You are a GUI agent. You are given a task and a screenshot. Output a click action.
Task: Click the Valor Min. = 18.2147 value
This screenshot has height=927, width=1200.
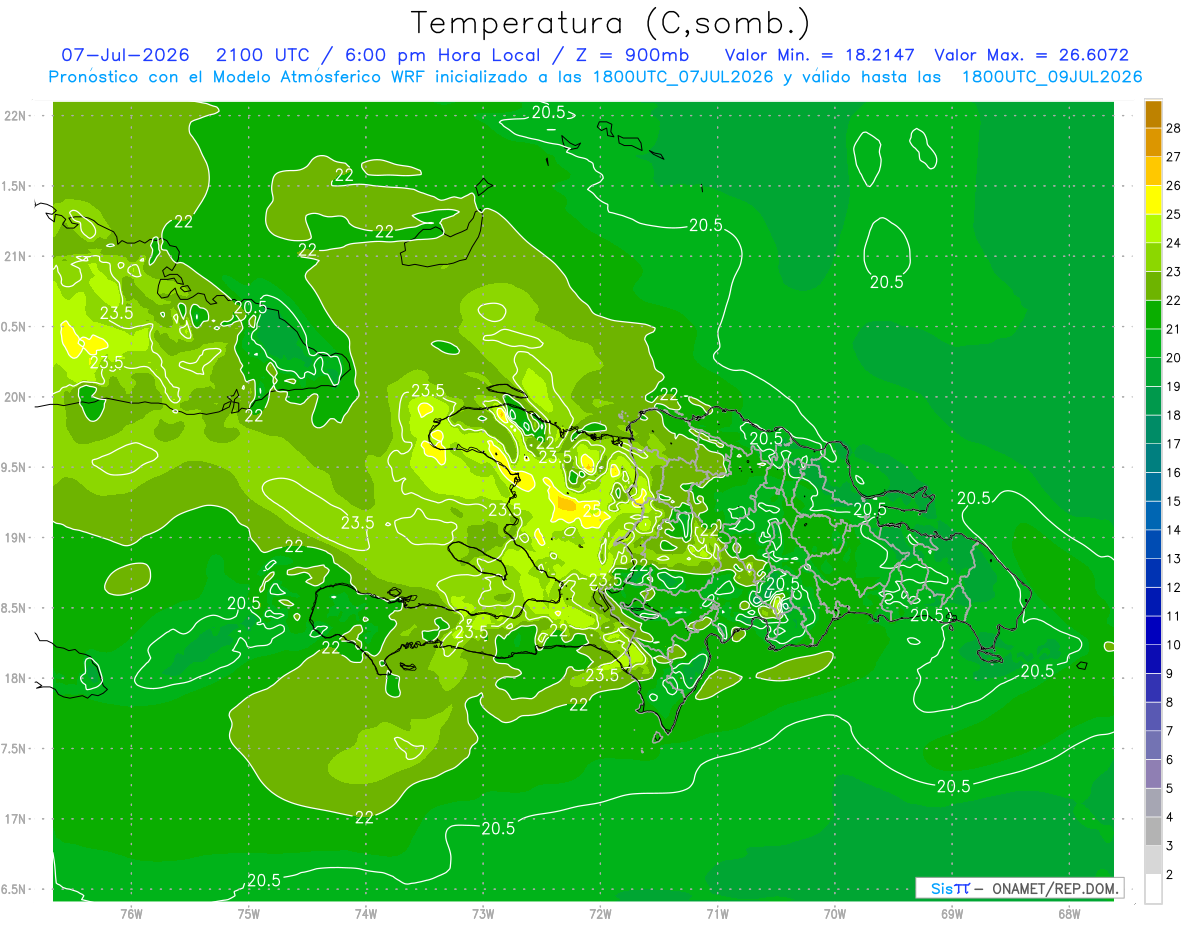[820, 55]
